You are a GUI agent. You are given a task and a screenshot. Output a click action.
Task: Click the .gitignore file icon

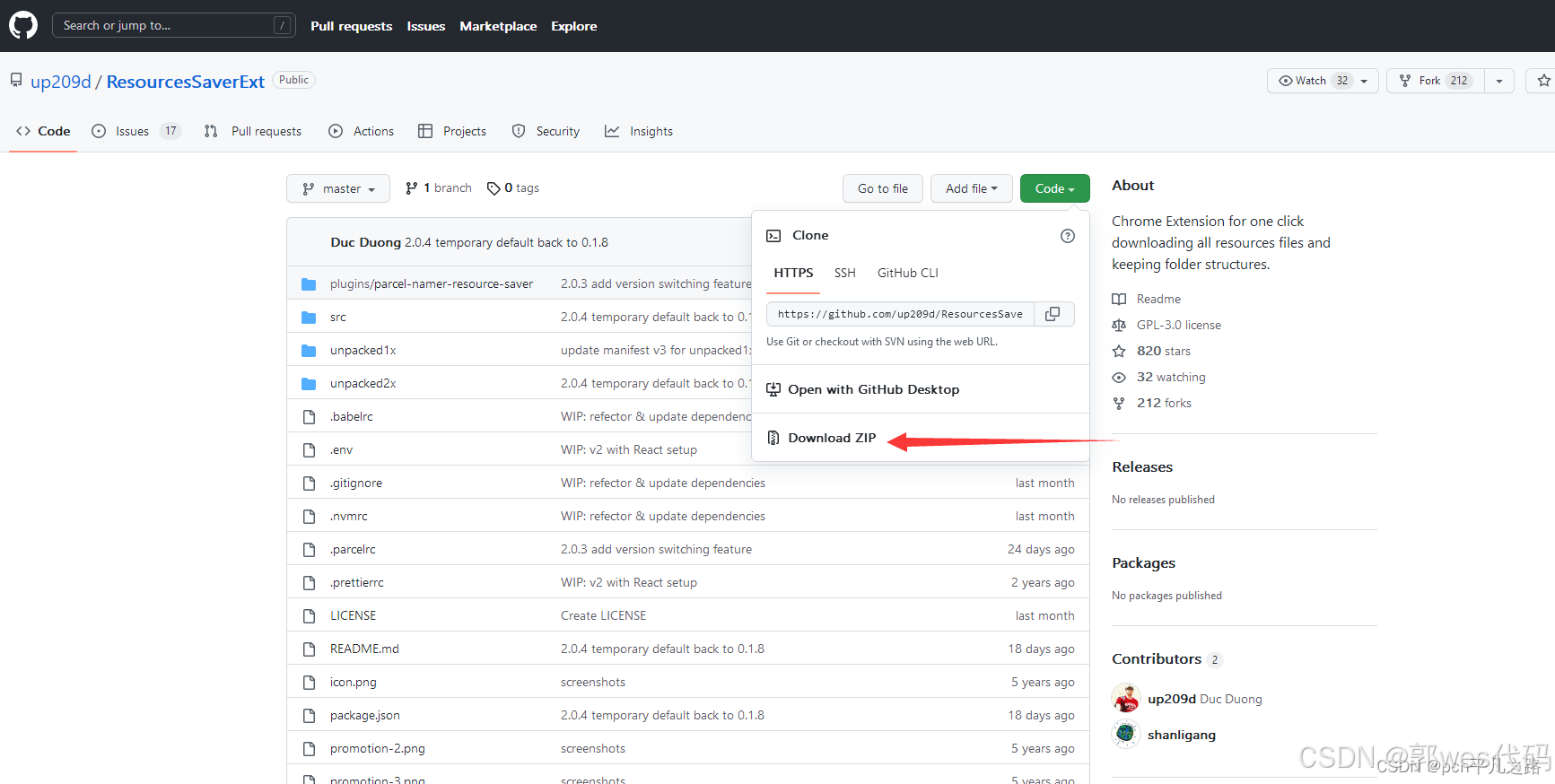coord(310,483)
